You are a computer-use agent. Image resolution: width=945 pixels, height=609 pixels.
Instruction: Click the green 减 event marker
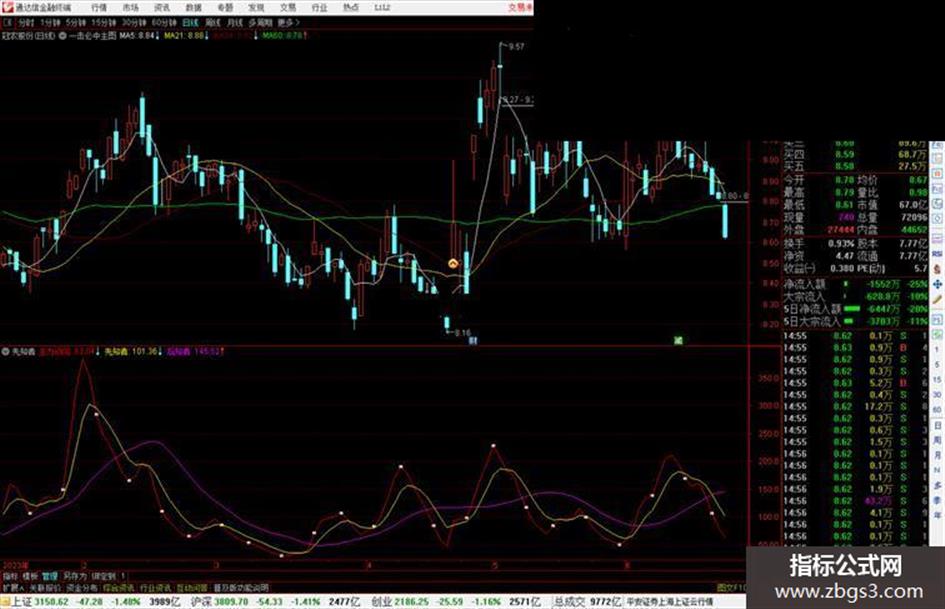pos(678,341)
